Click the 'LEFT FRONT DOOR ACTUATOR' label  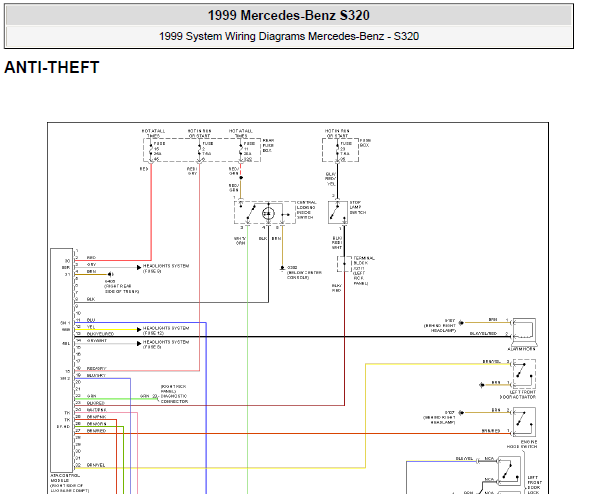point(518,395)
